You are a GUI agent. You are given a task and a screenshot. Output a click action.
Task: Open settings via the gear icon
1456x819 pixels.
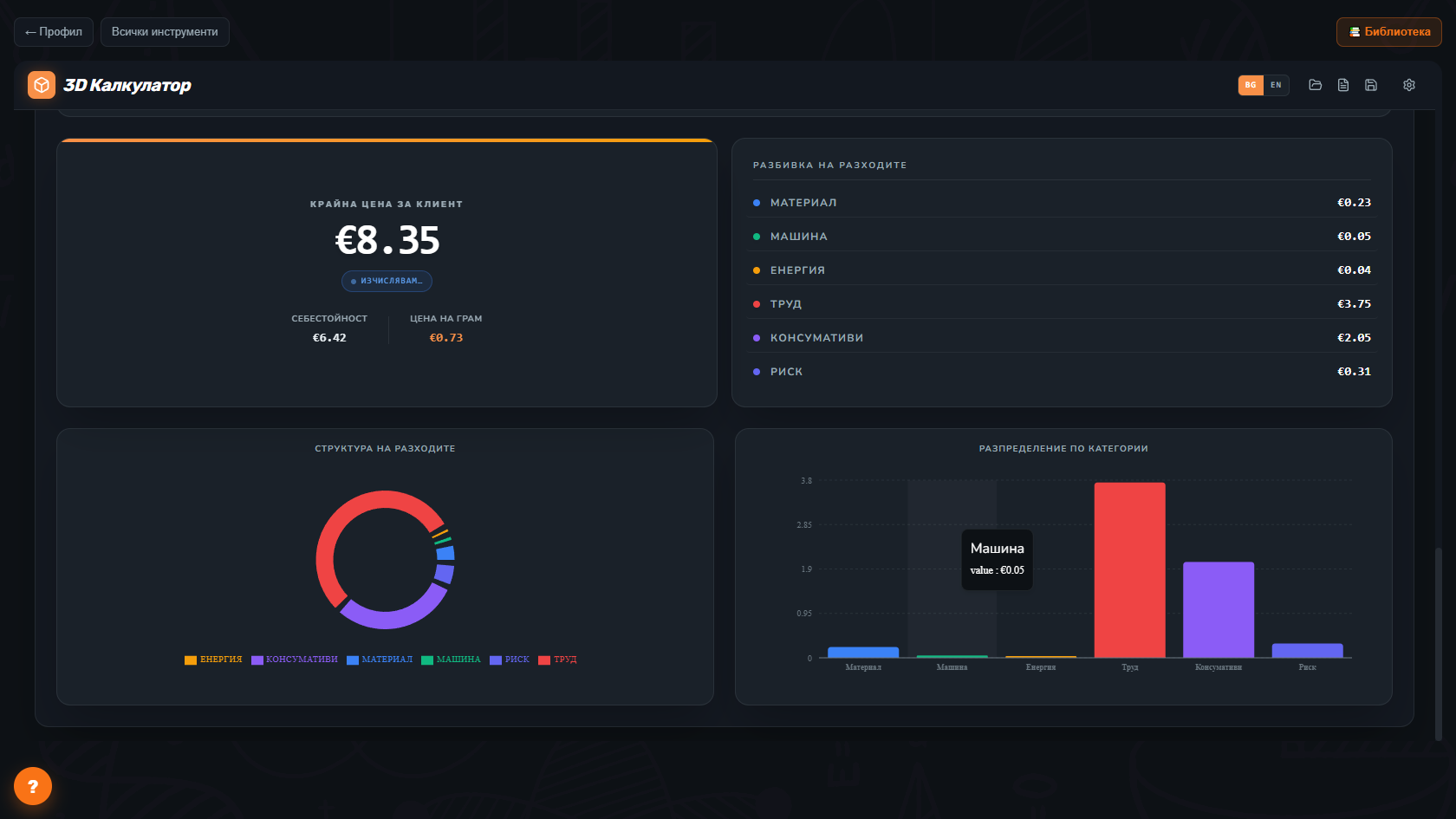coord(1409,85)
